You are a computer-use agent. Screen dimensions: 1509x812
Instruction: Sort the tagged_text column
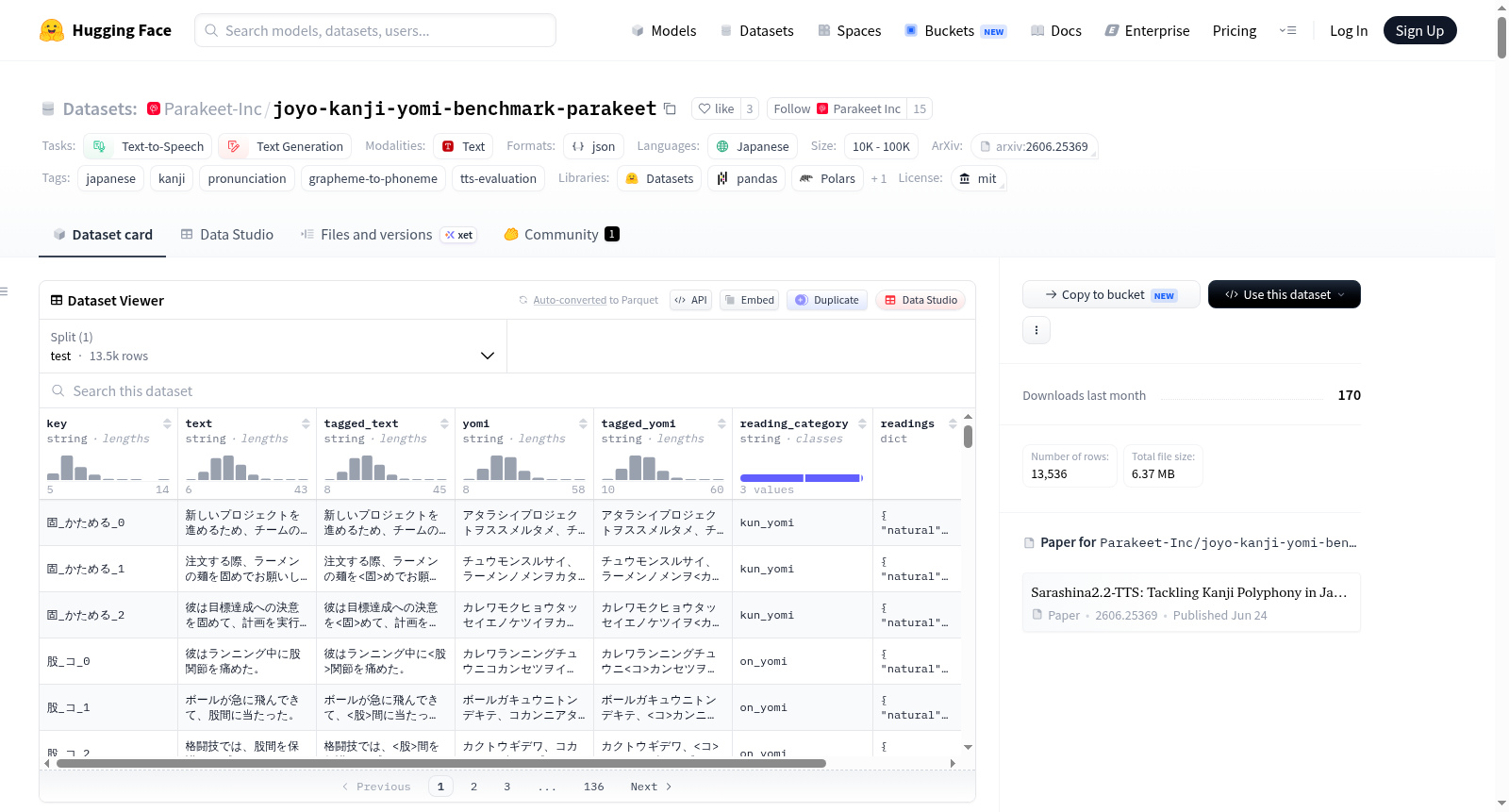point(444,423)
